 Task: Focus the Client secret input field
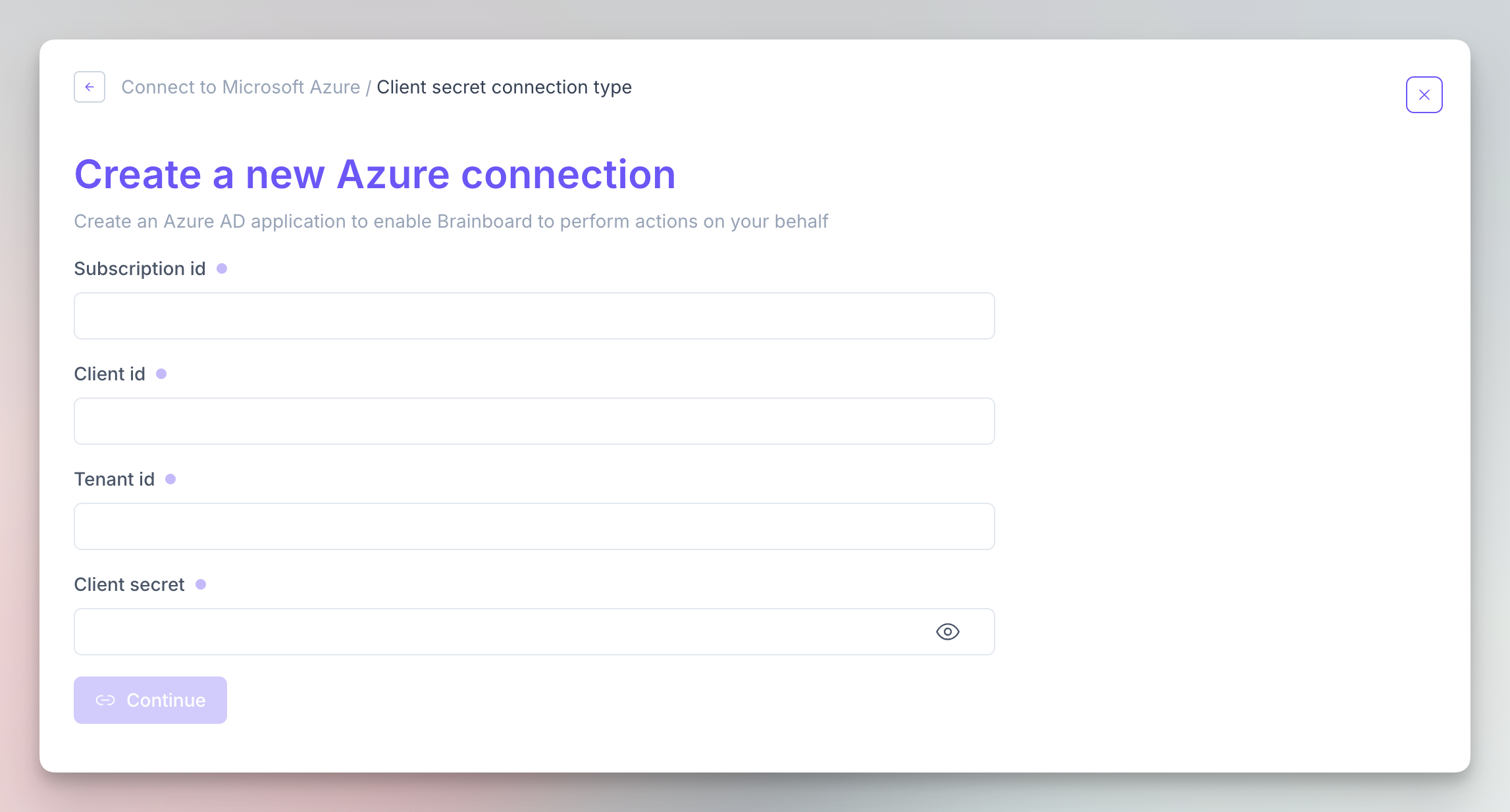[x=500, y=632]
